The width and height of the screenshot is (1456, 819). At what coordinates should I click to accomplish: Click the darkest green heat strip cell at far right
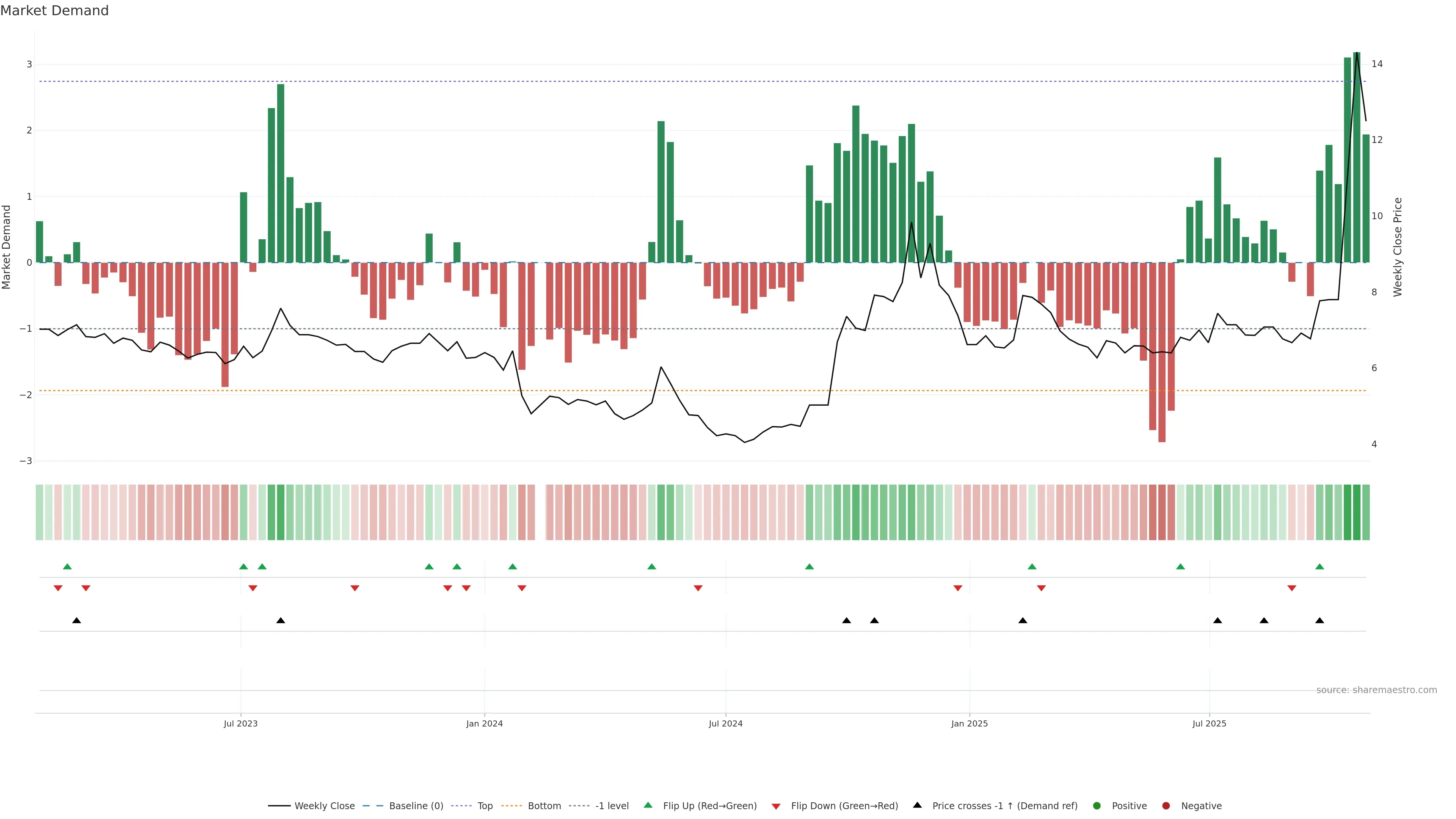(x=1357, y=512)
